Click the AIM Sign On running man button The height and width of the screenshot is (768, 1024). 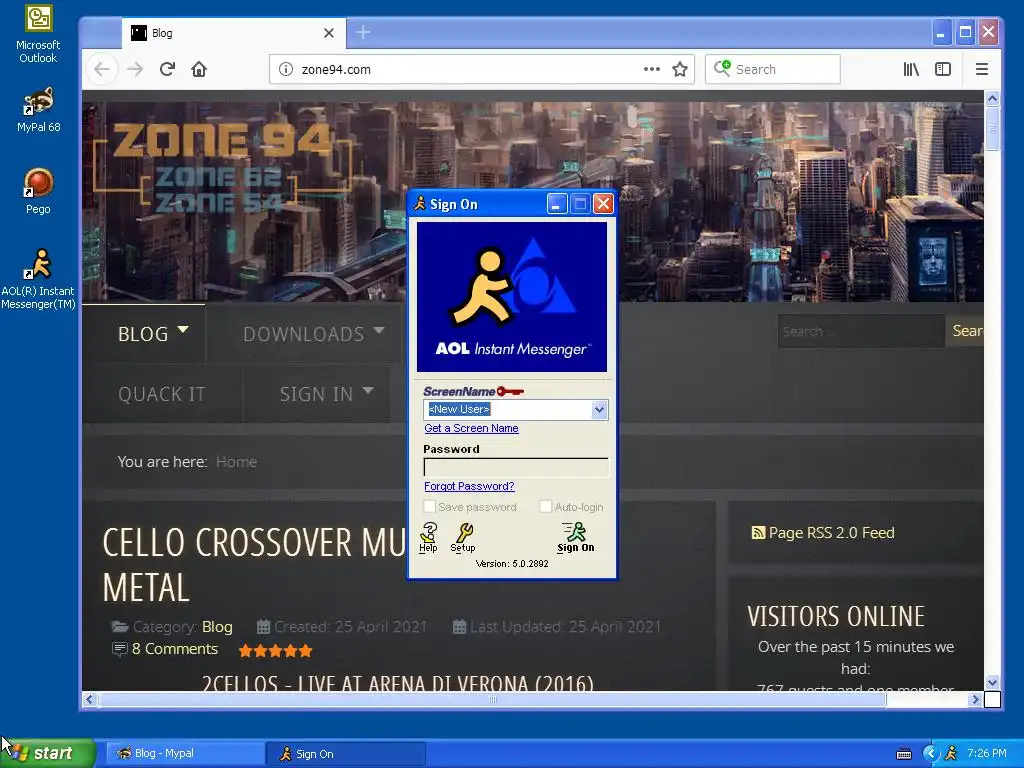point(575,537)
